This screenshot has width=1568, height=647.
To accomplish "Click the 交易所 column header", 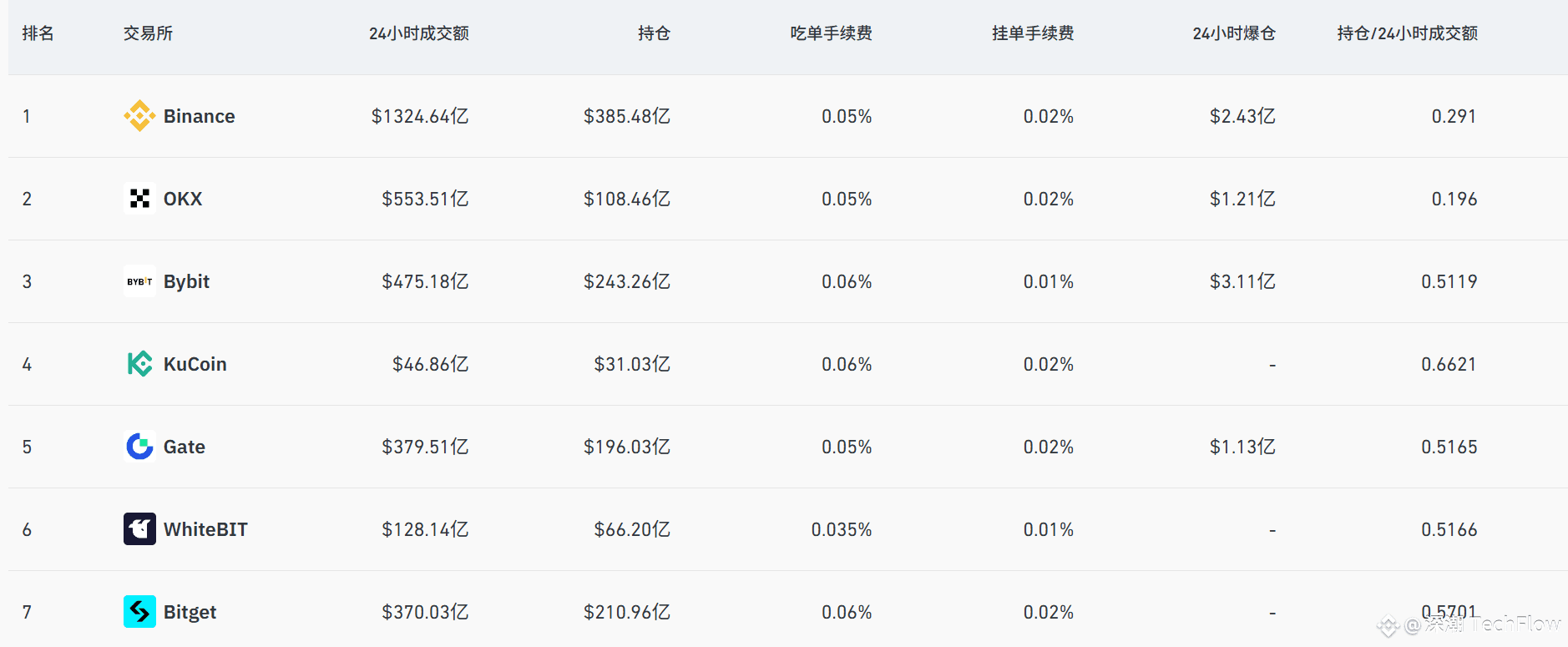I will point(148,33).
